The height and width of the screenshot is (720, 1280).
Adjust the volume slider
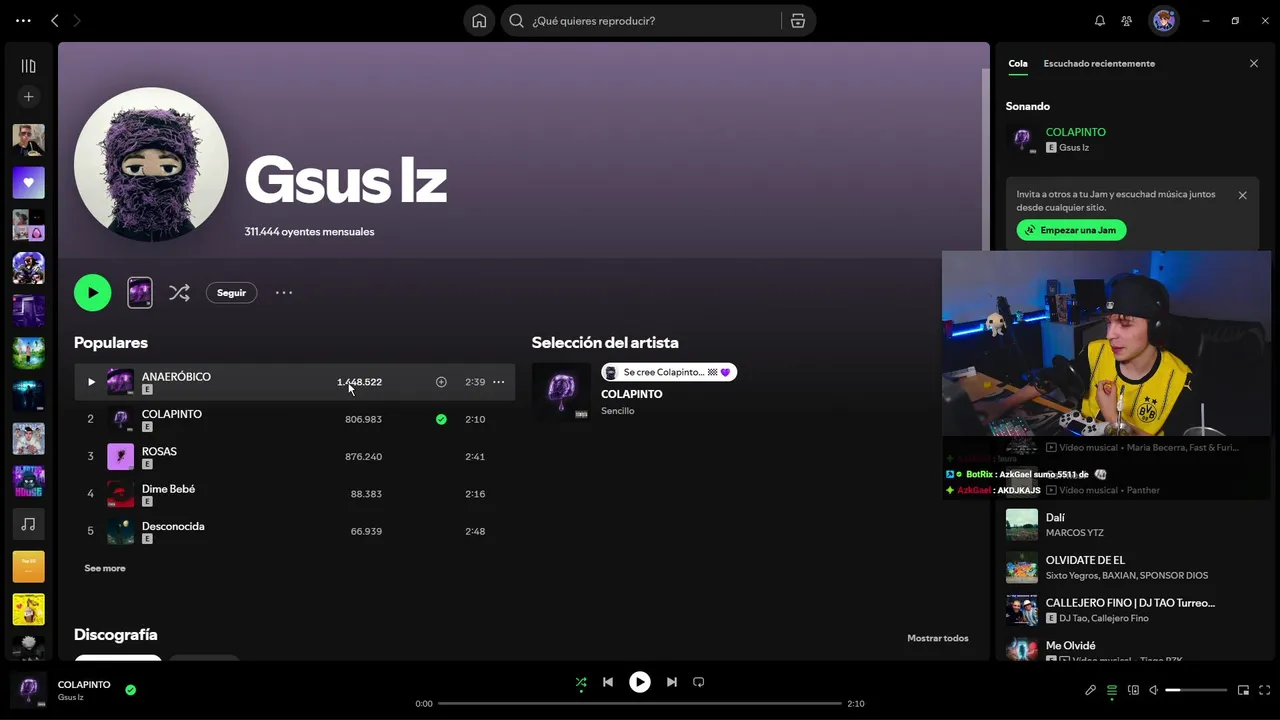(x=1196, y=690)
